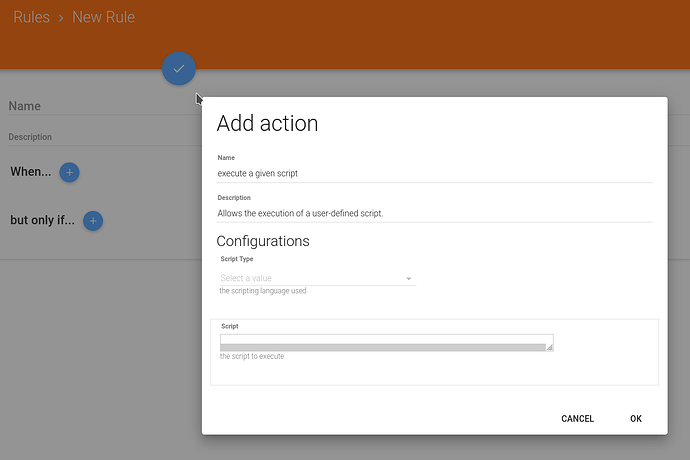Click the 'the scripting language used' hint text
Viewport: 690px width, 460px height.
[263, 291]
